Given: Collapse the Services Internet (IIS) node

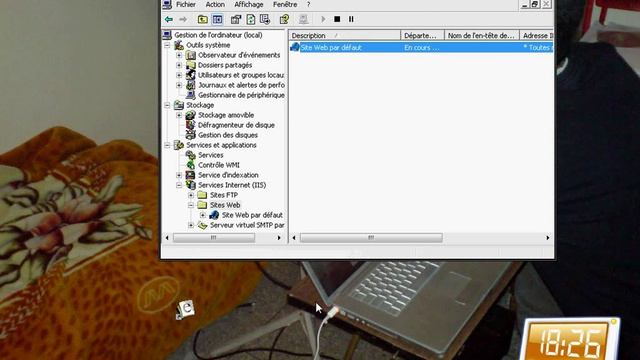Looking at the screenshot, I should point(179,185).
